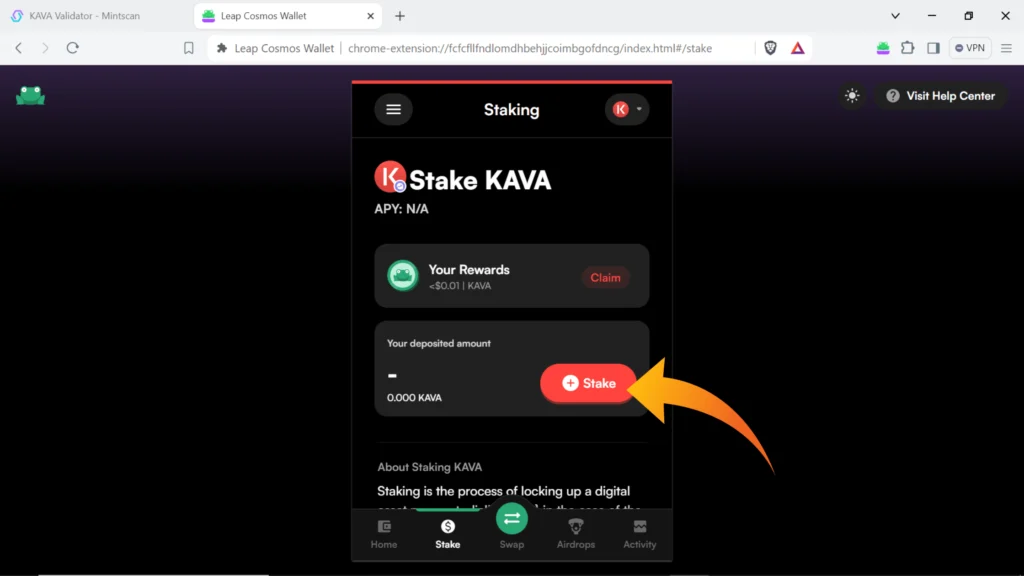1024x576 pixels.
Task: Expand the KAVA chain selector dropdown
Action: tap(627, 109)
